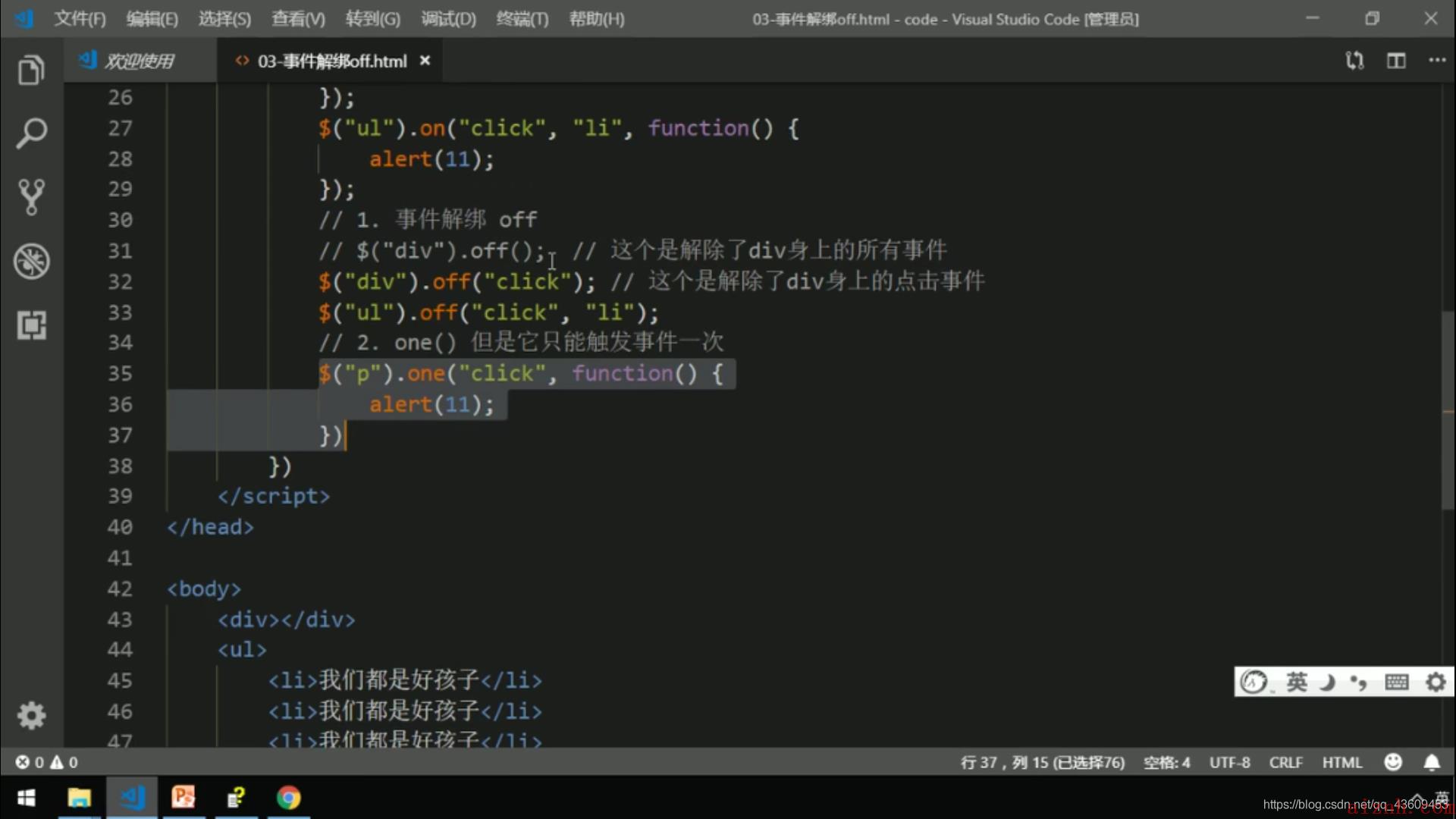The image size is (1456, 819).
Task: Open the 编辑(E) menu
Action: tap(152, 19)
